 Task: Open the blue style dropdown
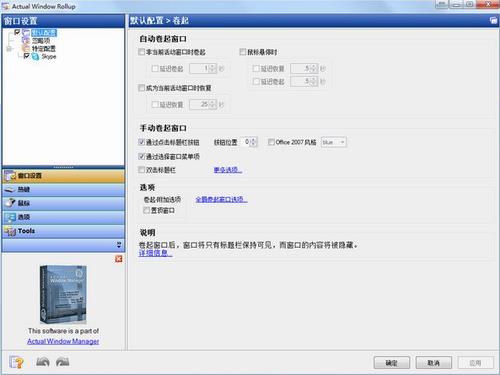pos(334,142)
